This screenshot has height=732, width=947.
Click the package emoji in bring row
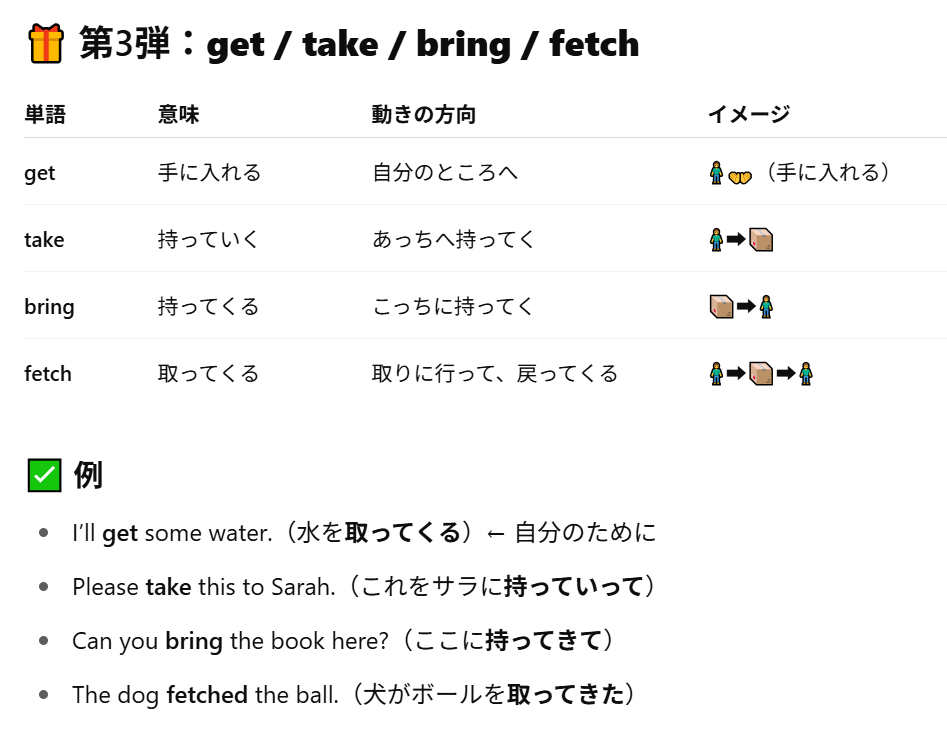point(721,307)
